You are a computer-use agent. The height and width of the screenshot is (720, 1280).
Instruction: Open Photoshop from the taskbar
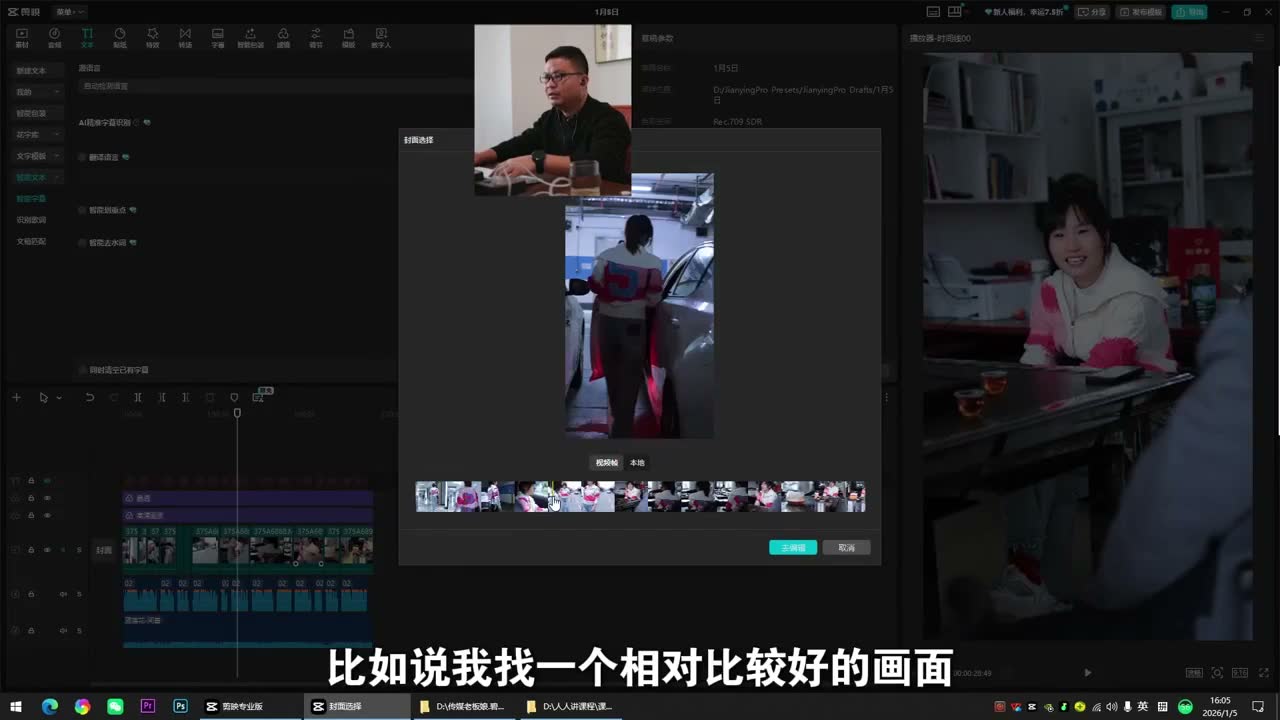(x=180, y=706)
